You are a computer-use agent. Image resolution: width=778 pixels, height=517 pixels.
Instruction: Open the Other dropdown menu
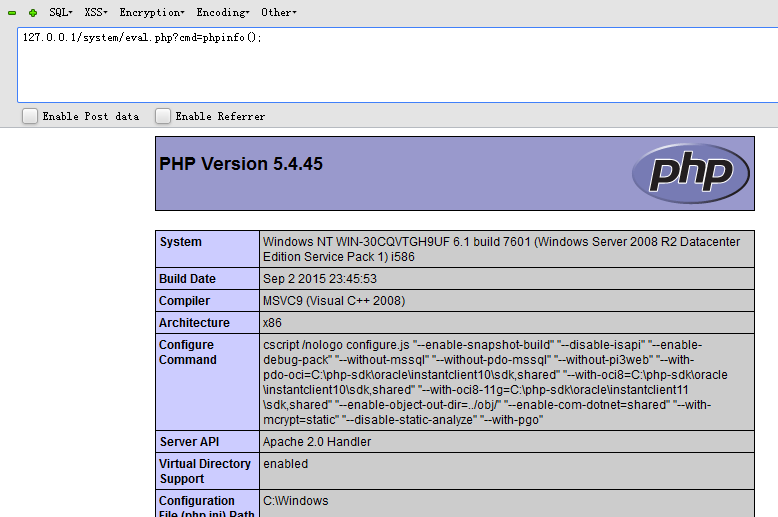(x=279, y=12)
